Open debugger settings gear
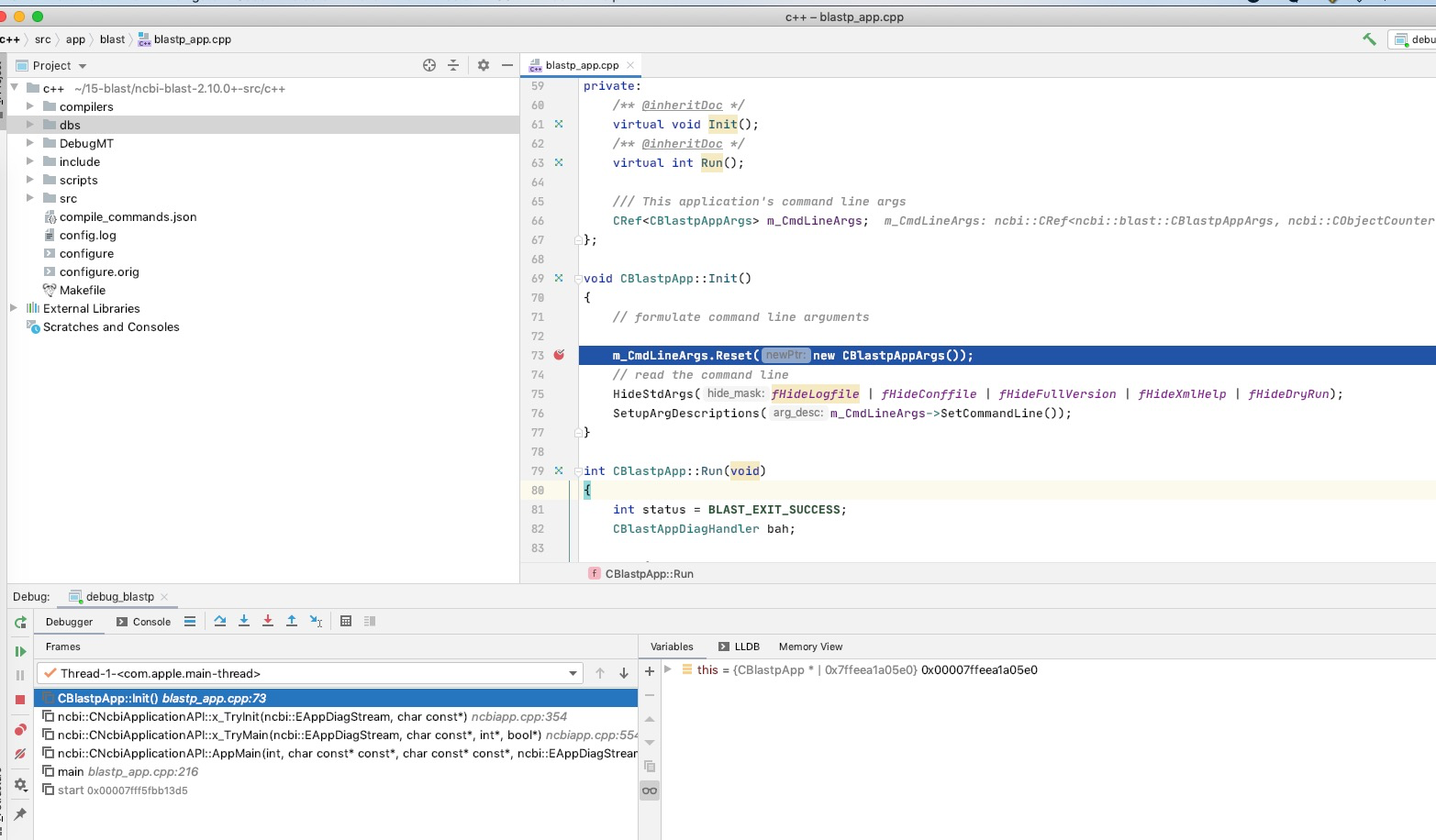The width and height of the screenshot is (1436, 840). click(x=20, y=785)
